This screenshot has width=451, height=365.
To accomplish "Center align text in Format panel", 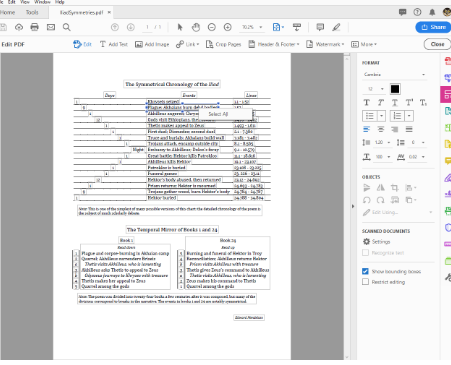I will click(381, 129).
